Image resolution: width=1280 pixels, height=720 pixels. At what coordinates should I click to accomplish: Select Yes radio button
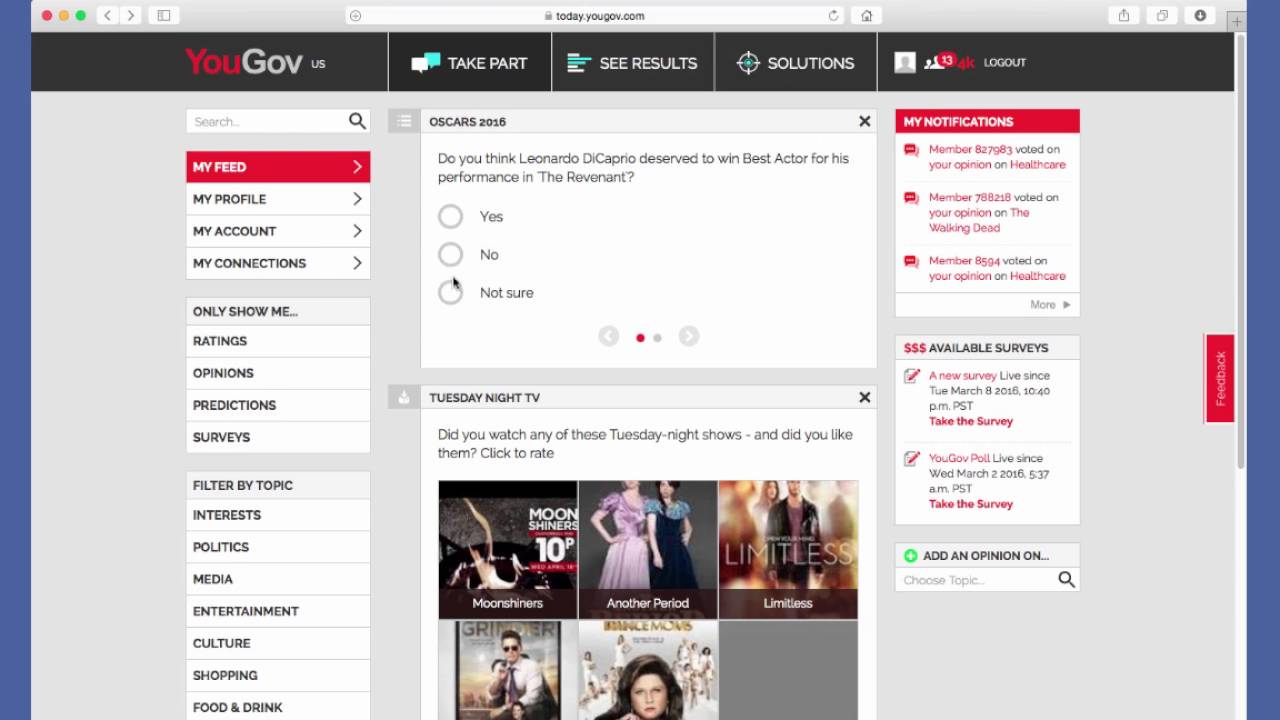point(450,216)
